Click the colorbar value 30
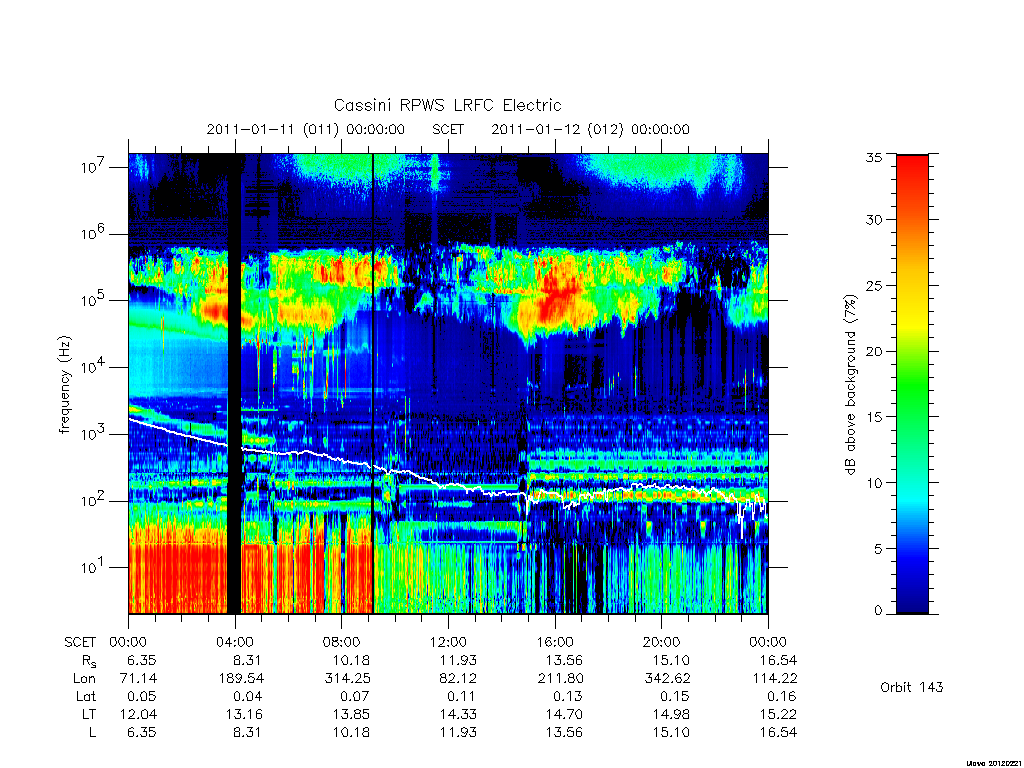 (x=874, y=219)
